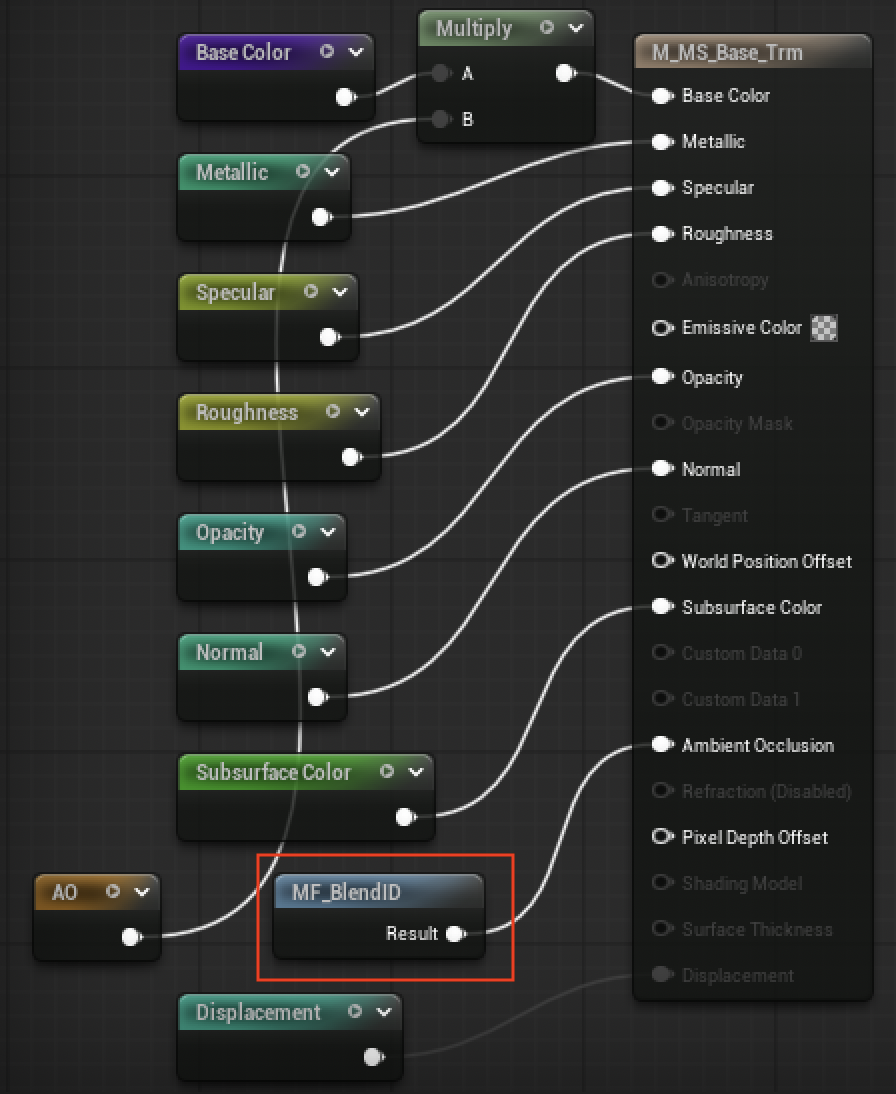896x1094 pixels.
Task: Expand the Displacement node chevron
Action: [x=384, y=1012]
